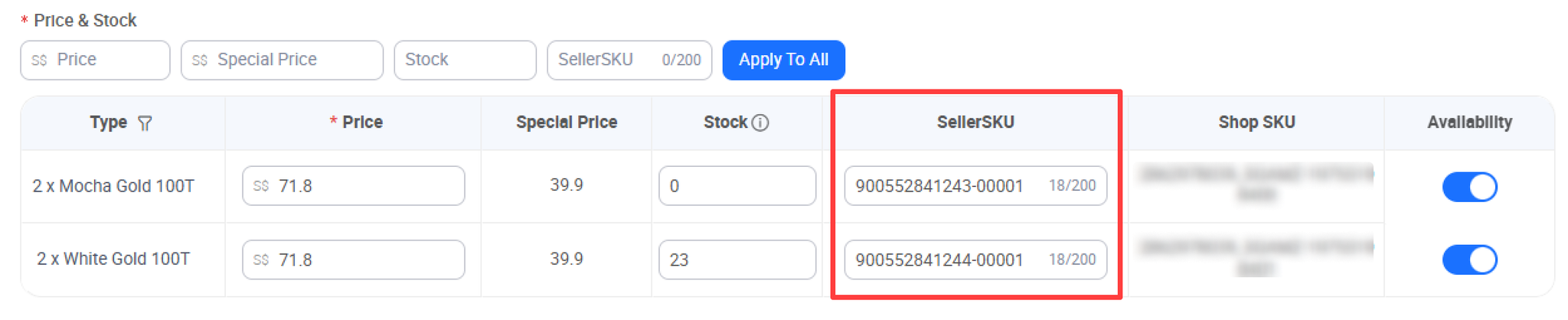The image size is (1568, 320).
Task: Edit price 71.8 for Mocha Gold
Action: 353,186
